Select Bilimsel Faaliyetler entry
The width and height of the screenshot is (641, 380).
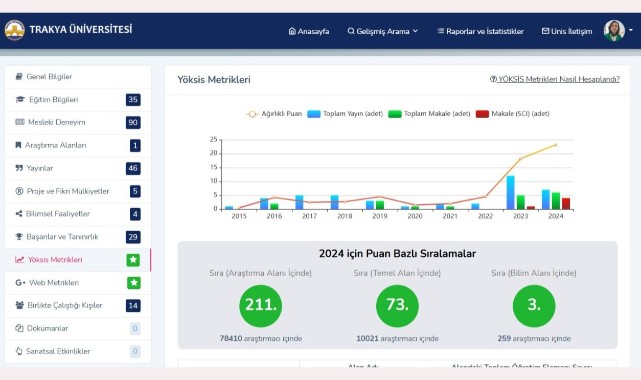(x=78, y=214)
